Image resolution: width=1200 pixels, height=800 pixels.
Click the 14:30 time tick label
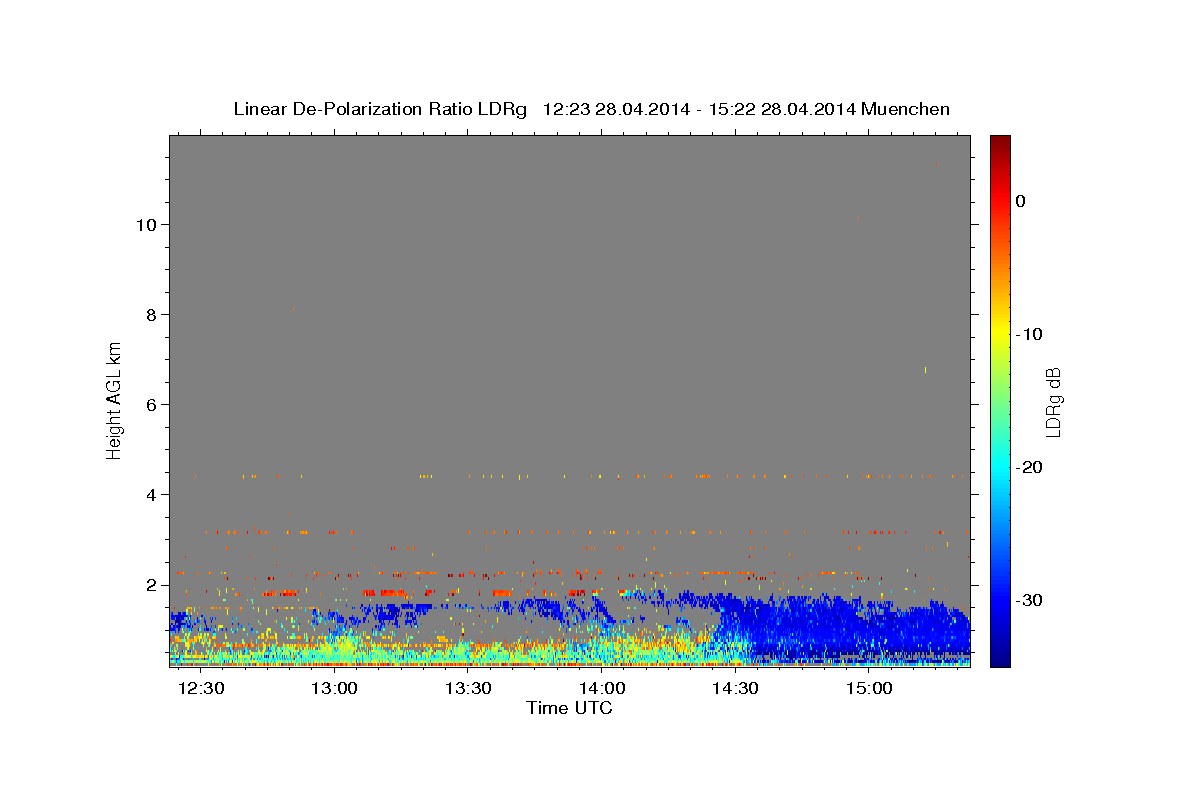pos(736,689)
